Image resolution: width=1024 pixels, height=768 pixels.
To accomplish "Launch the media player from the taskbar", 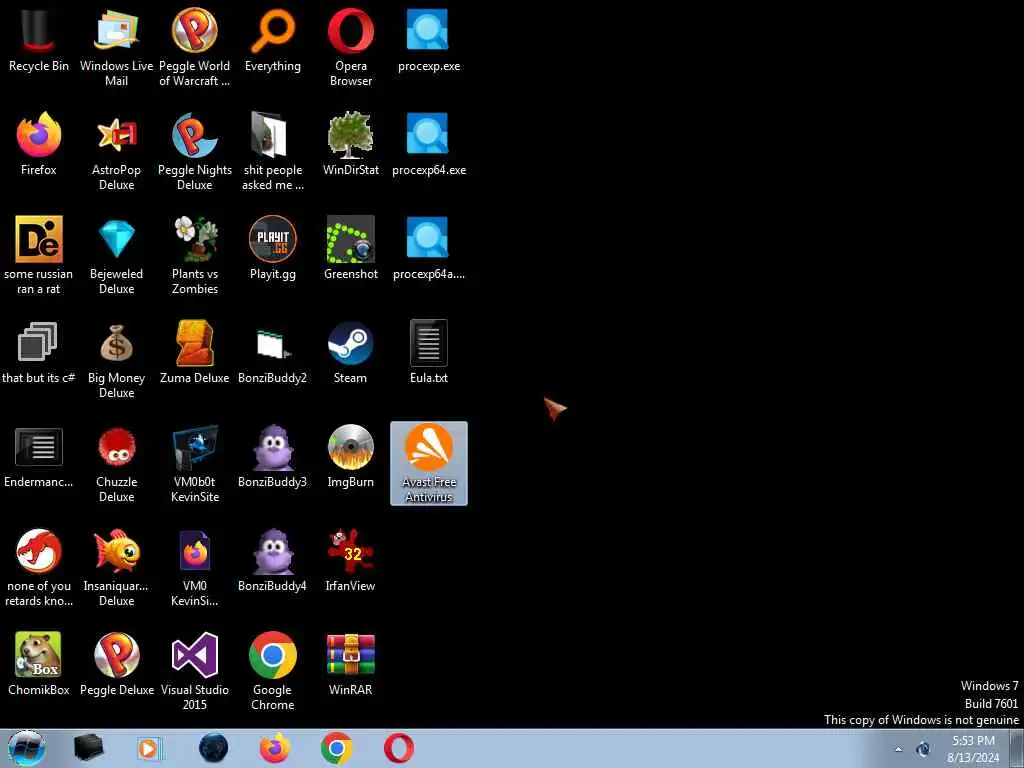I will point(150,748).
